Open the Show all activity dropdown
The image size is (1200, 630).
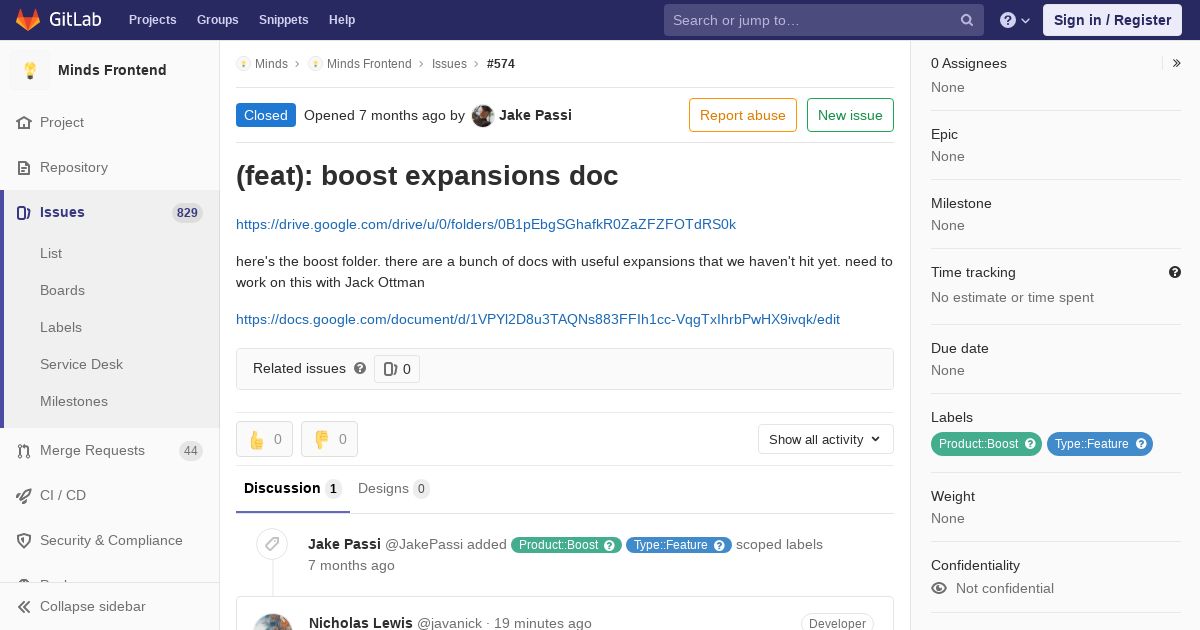click(825, 439)
